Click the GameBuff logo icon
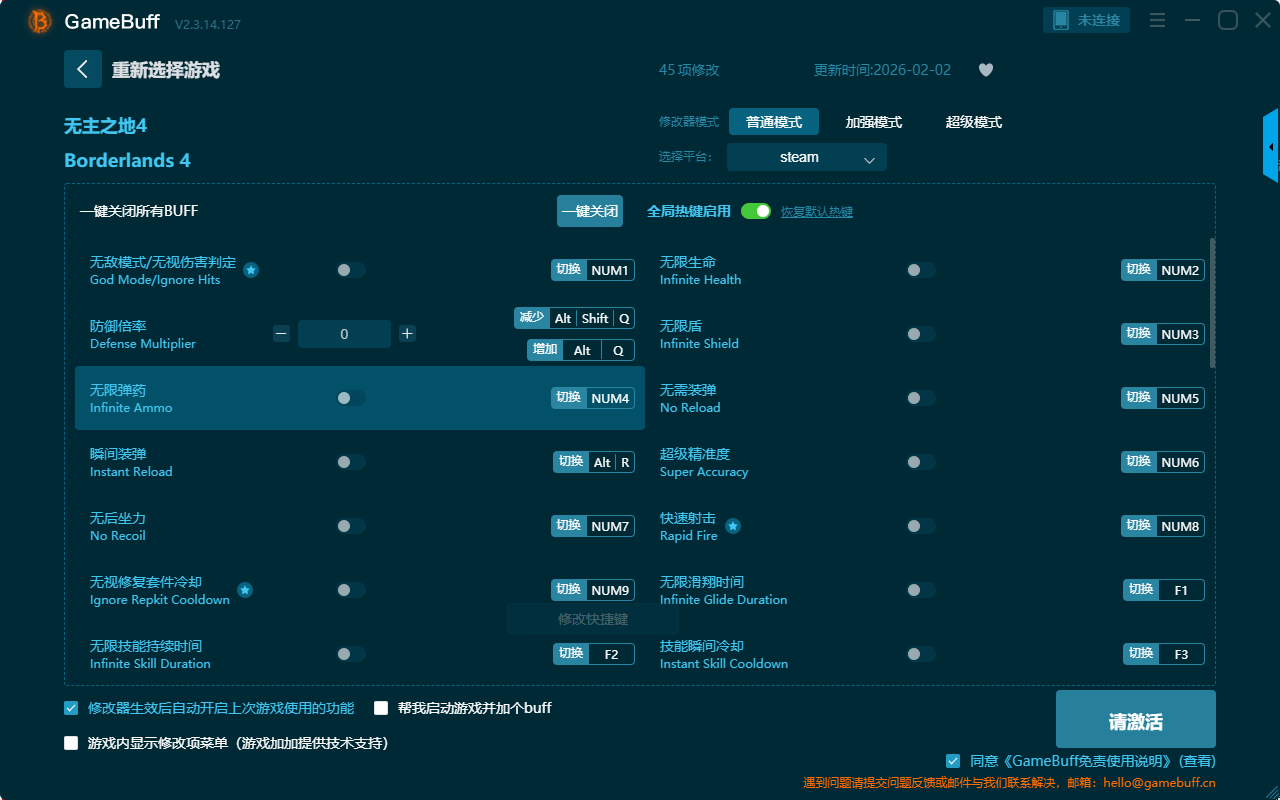The height and width of the screenshot is (800, 1280). [40, 21]
